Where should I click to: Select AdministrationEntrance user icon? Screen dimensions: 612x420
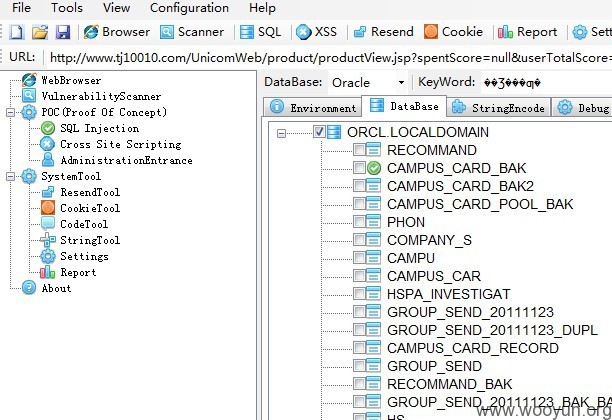[48, 160]
